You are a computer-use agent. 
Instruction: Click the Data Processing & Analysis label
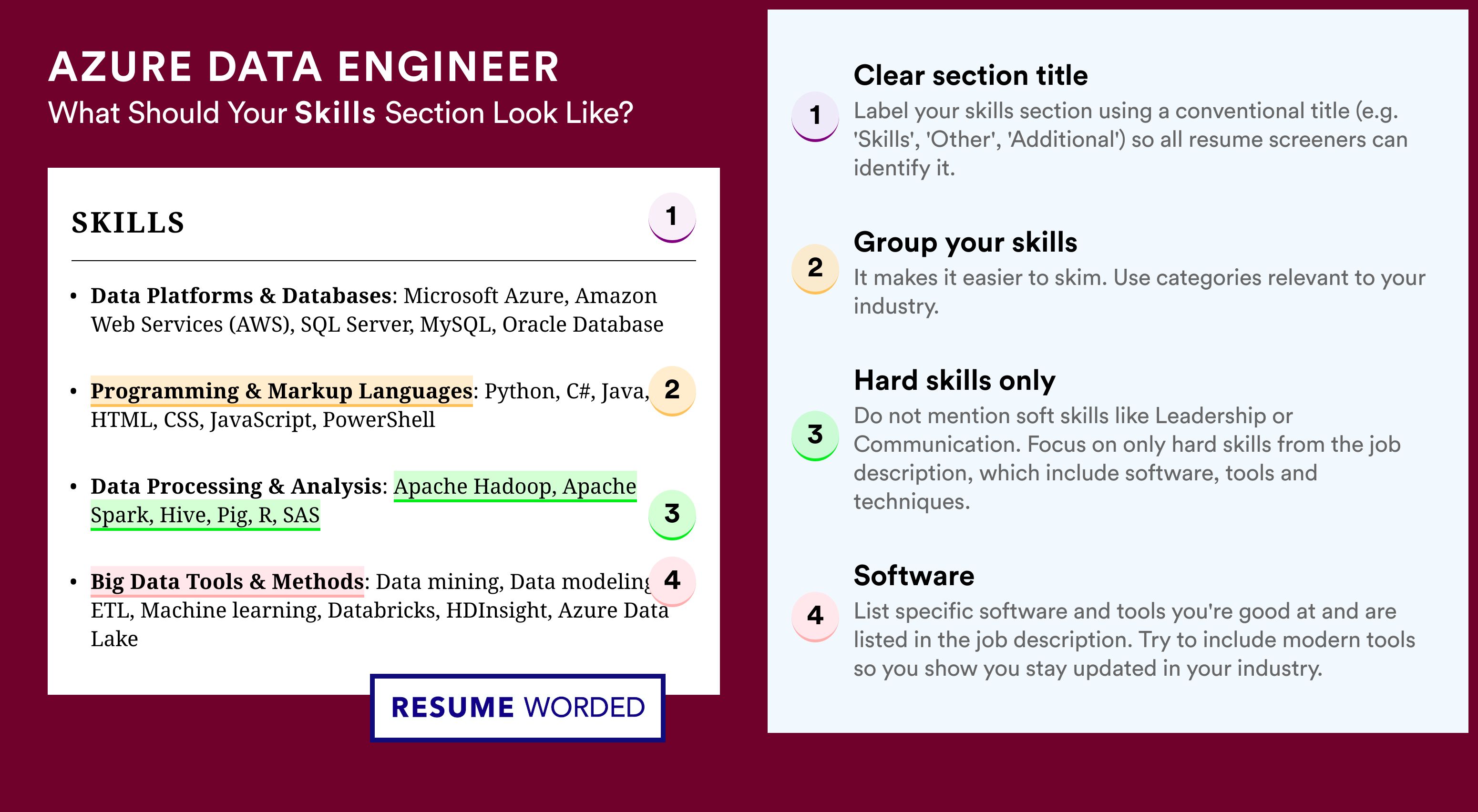pyautogui.click(x=236, y=486)
